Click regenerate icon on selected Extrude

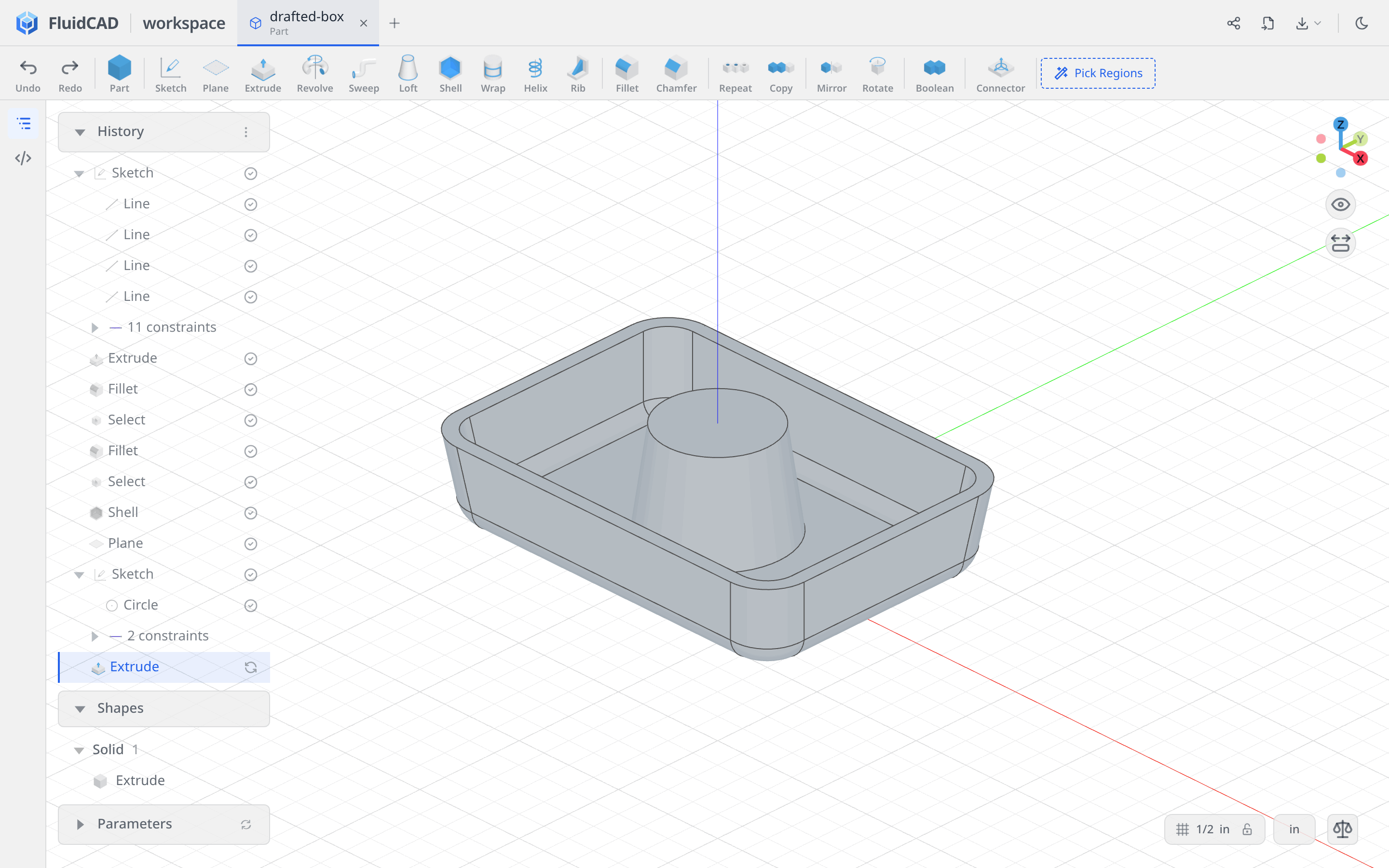click(x=250, y=667)
